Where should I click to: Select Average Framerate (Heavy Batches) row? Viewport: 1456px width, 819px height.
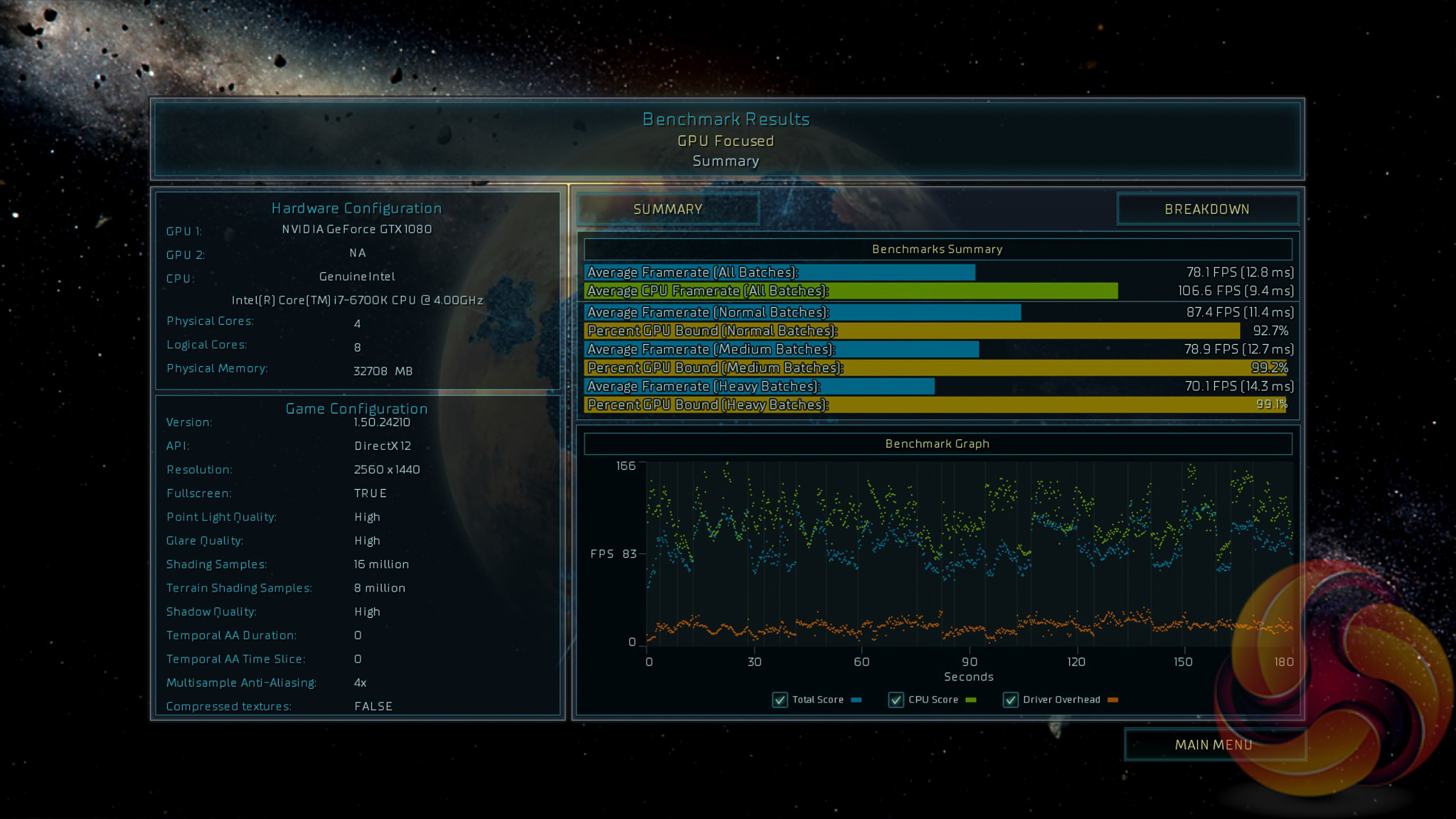tap(759, 386)
